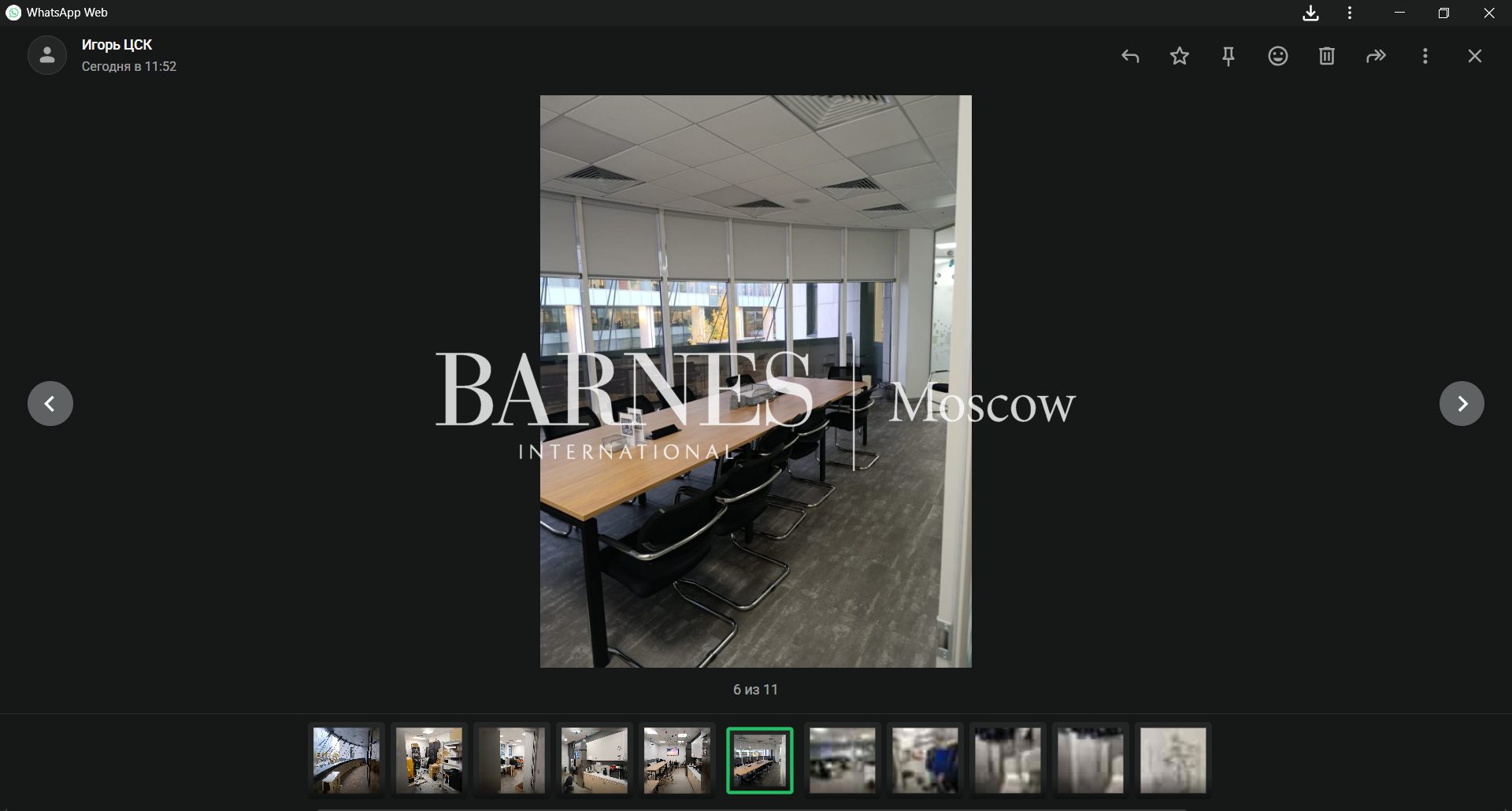Go to the previous photo
The height and width of the screenshot is (811, 1512).
[50, 404]
